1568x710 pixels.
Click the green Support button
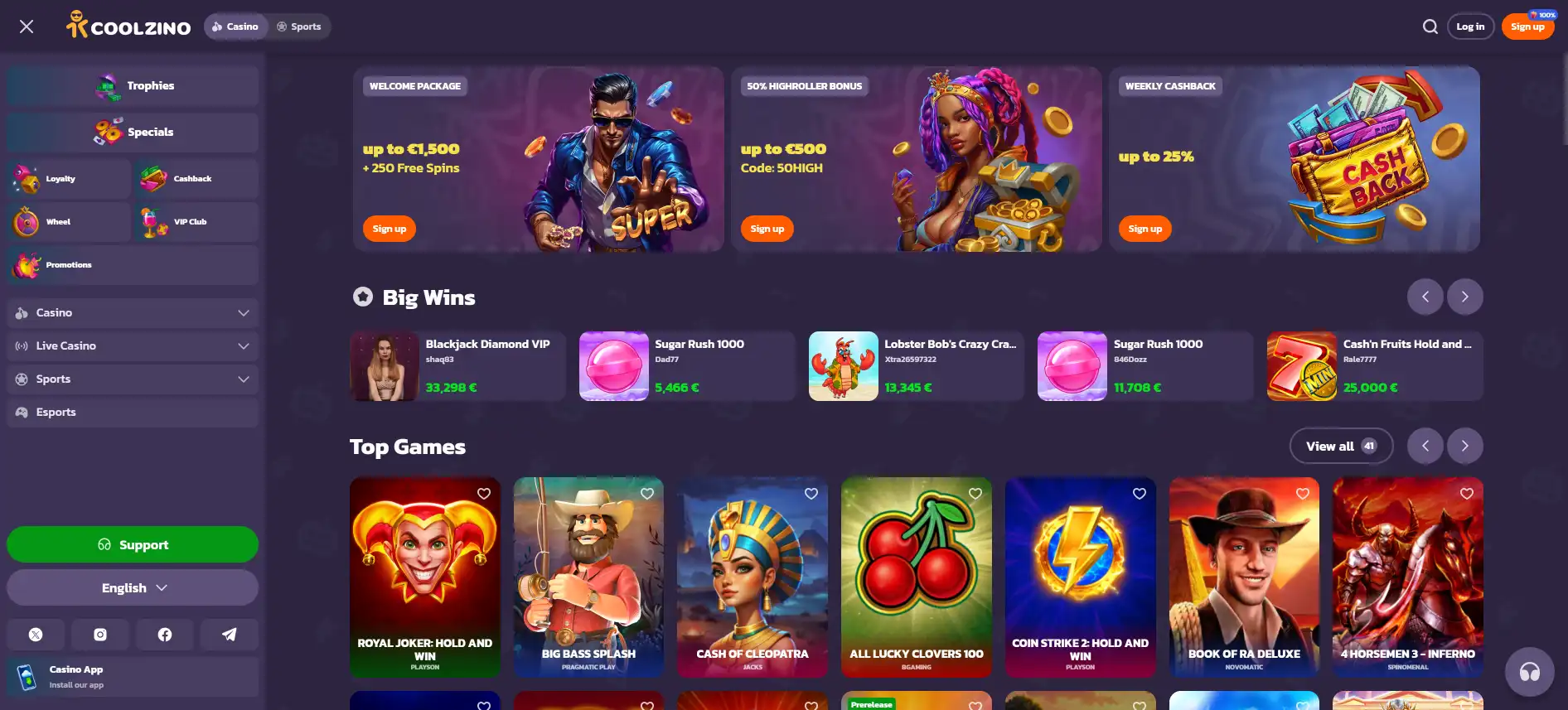point(133,544)
